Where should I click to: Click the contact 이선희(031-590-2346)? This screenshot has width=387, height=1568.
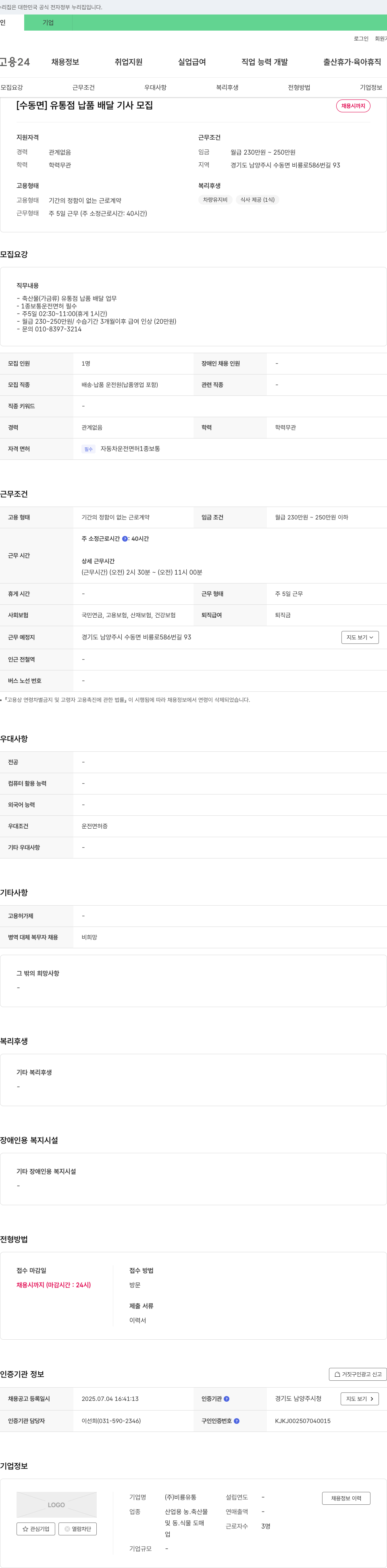click(x=111, y=1421)
